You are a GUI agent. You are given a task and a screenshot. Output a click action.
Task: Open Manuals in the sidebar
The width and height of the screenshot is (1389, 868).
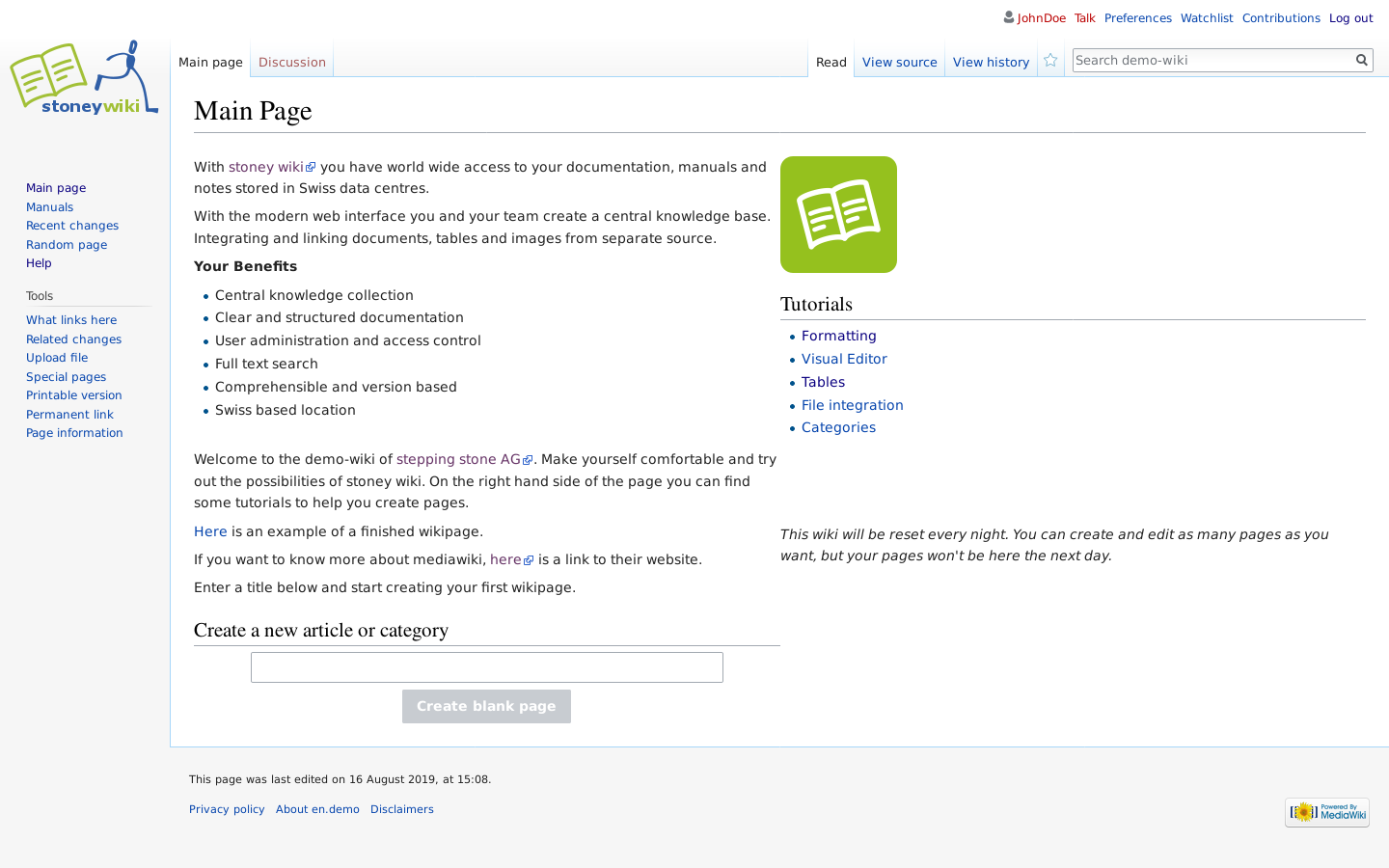[x=50, y=207]
